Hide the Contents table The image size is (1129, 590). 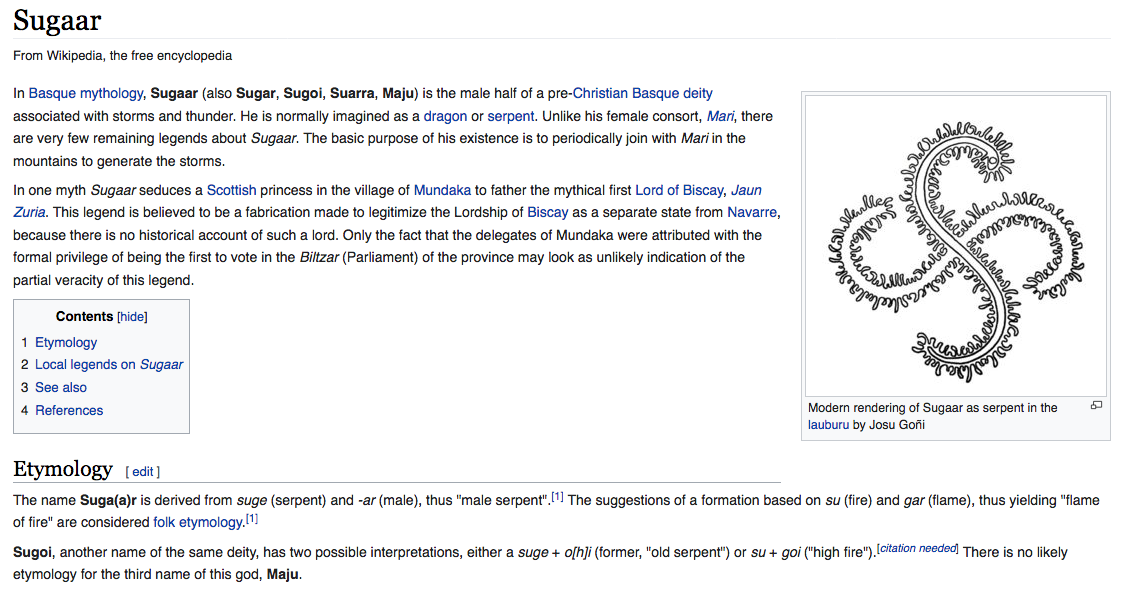132,317
